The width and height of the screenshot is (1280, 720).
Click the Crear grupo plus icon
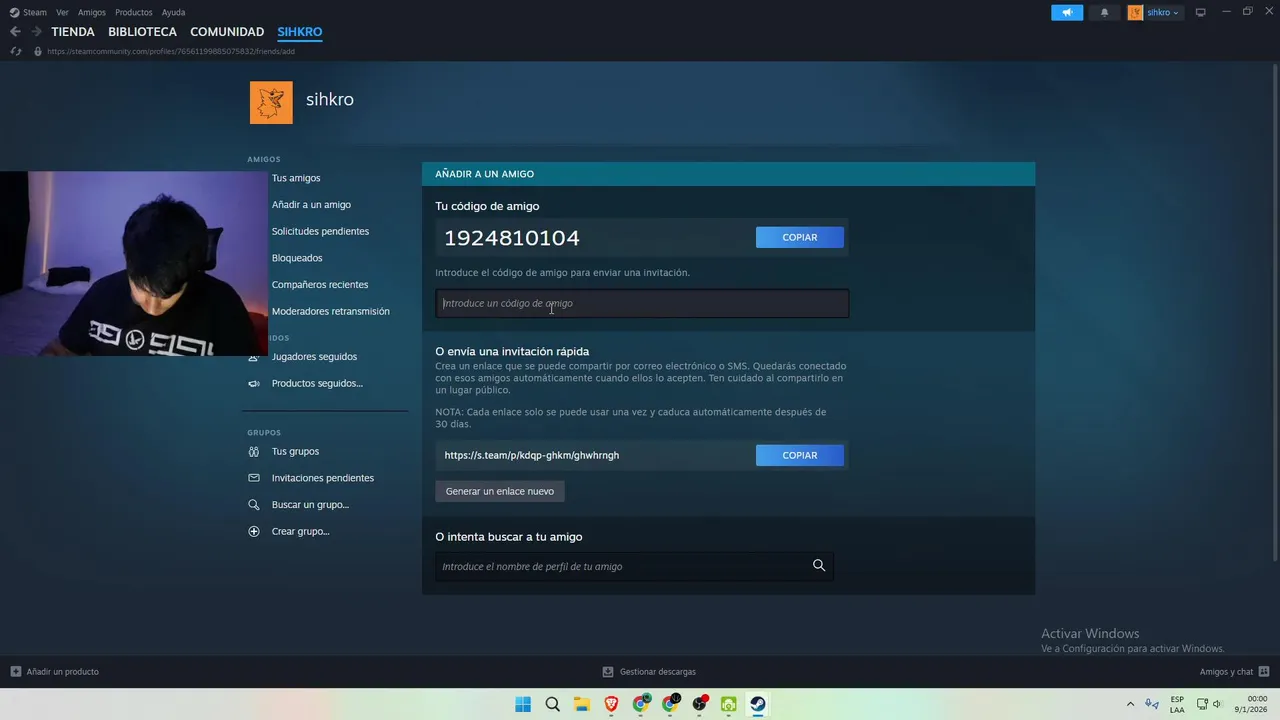[254, 531]
